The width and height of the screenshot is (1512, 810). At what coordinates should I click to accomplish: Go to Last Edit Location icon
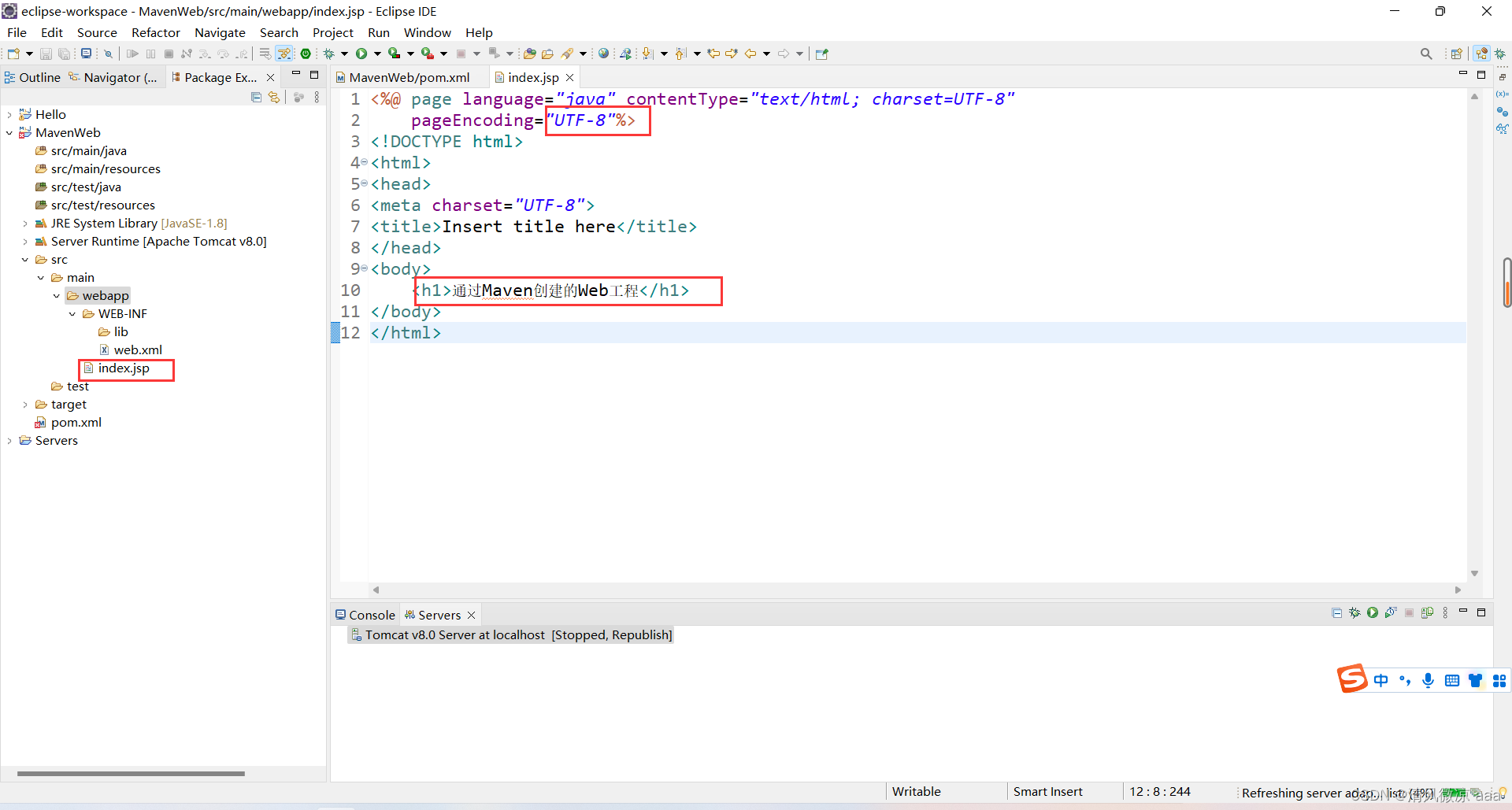click(713, 54)
